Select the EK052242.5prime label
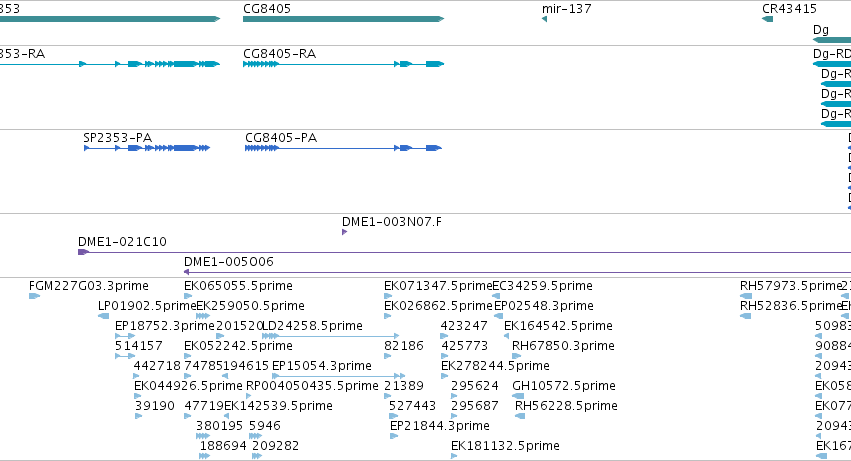This screenshot has width=851, height=461. (x=238, y=346)
